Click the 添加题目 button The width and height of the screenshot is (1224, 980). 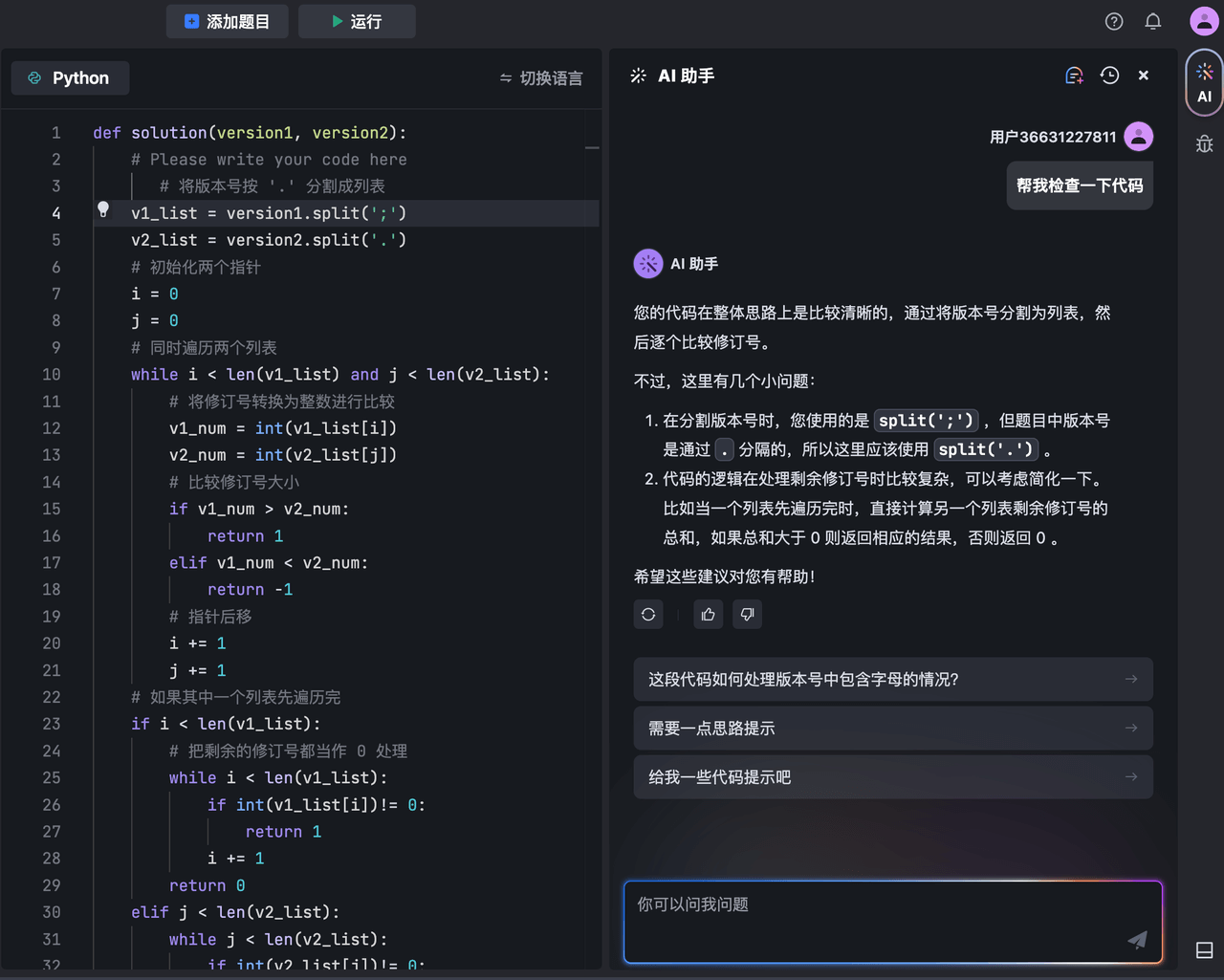tap(228, 21)
